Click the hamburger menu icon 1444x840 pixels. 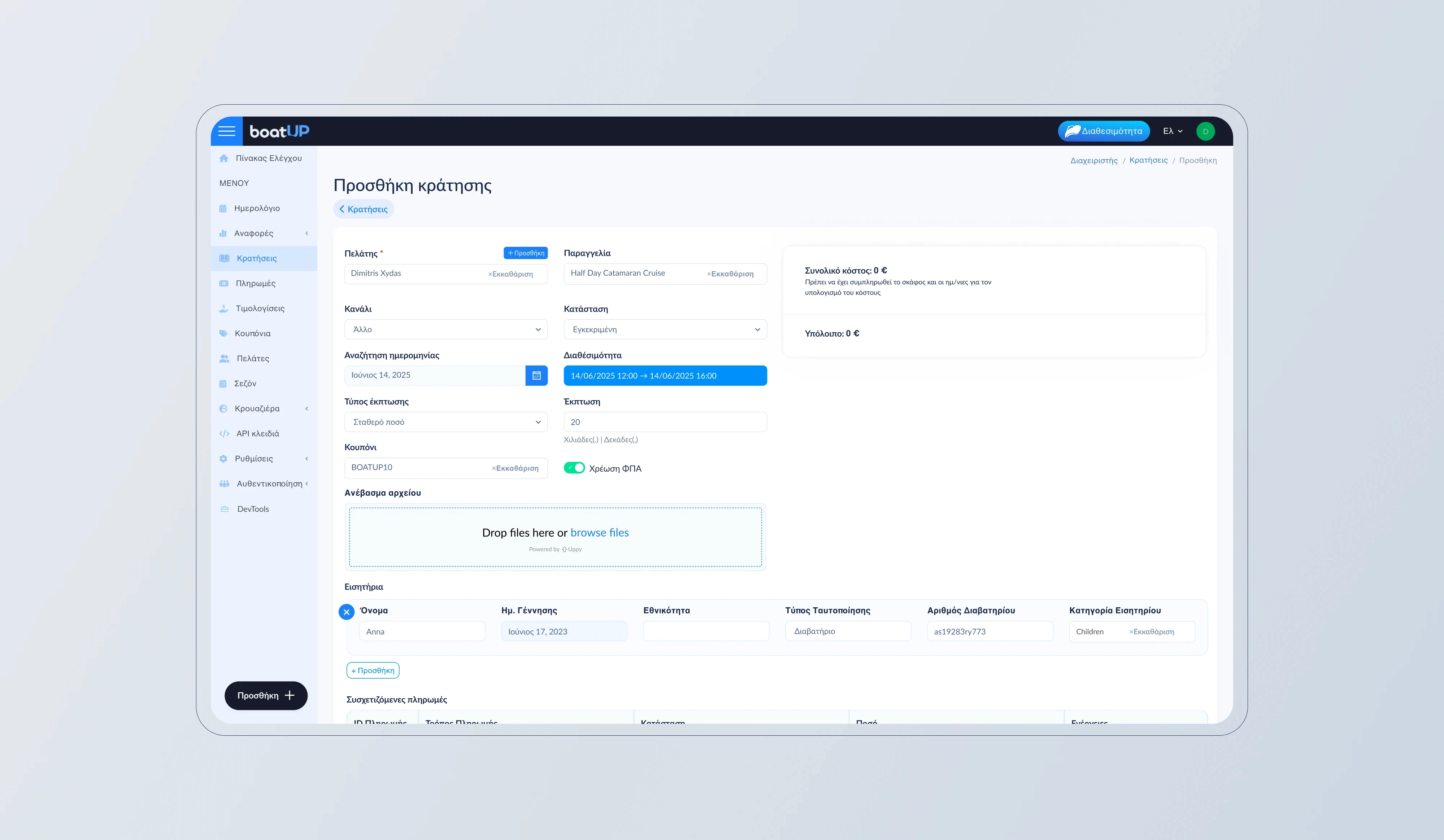coord(226,131)
